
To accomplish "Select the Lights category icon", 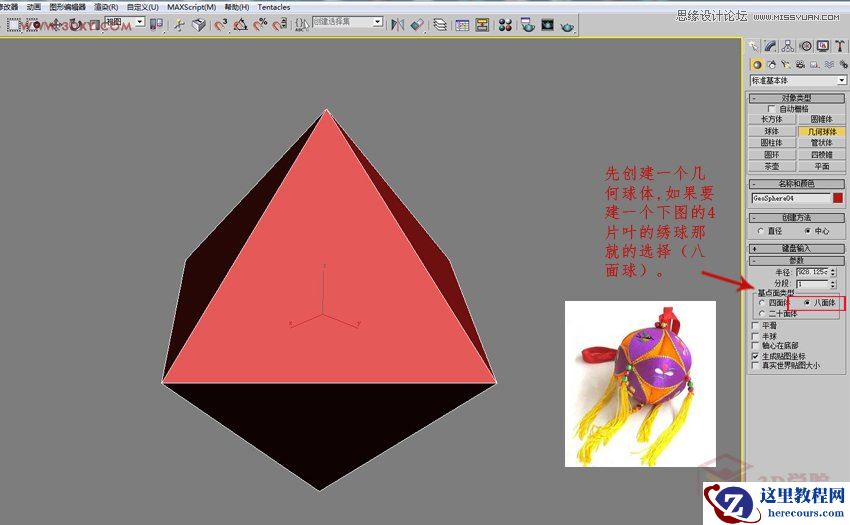I will [x=785, y=65].
